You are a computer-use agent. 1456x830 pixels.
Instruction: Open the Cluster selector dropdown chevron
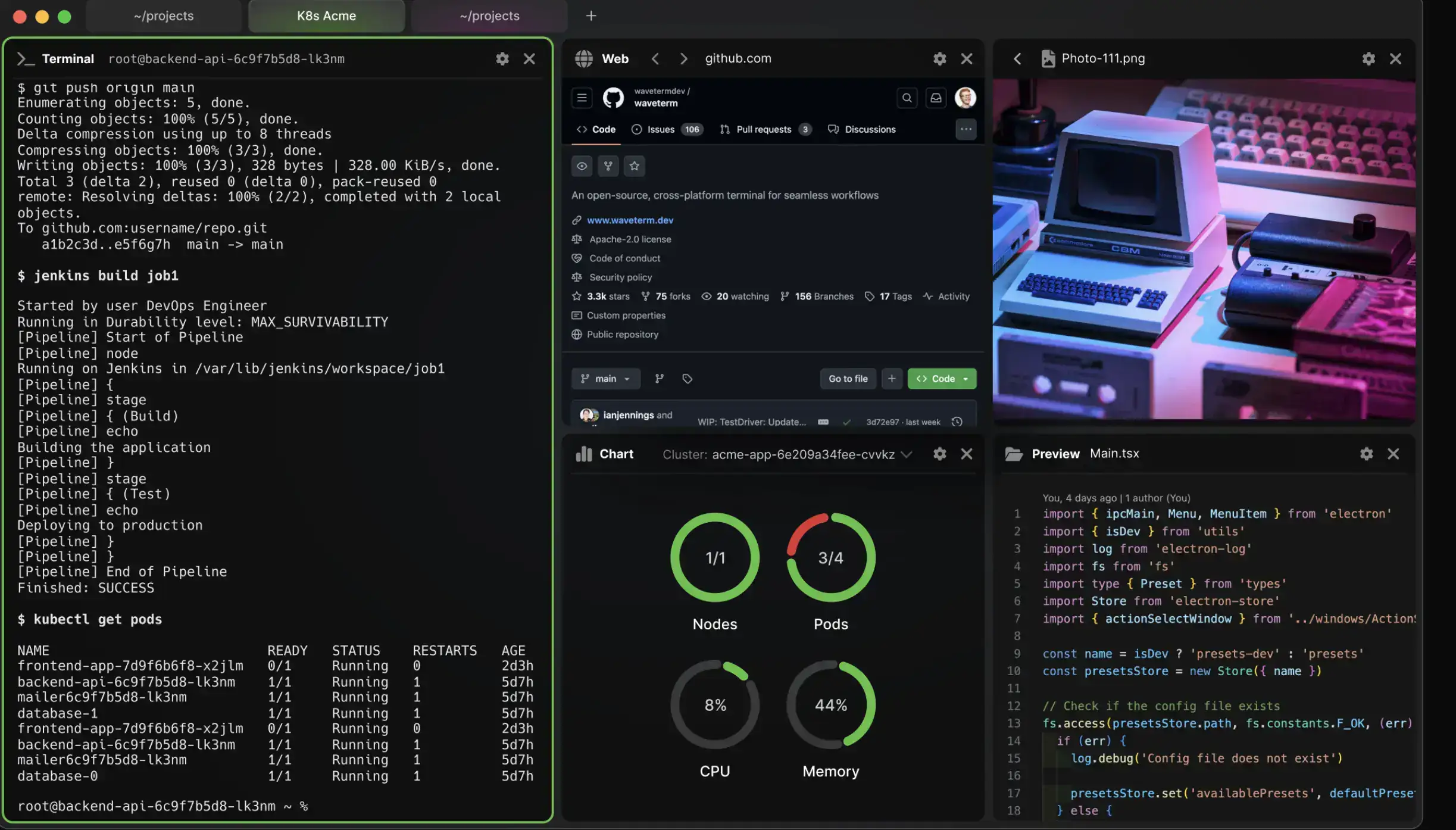[906, 455]
